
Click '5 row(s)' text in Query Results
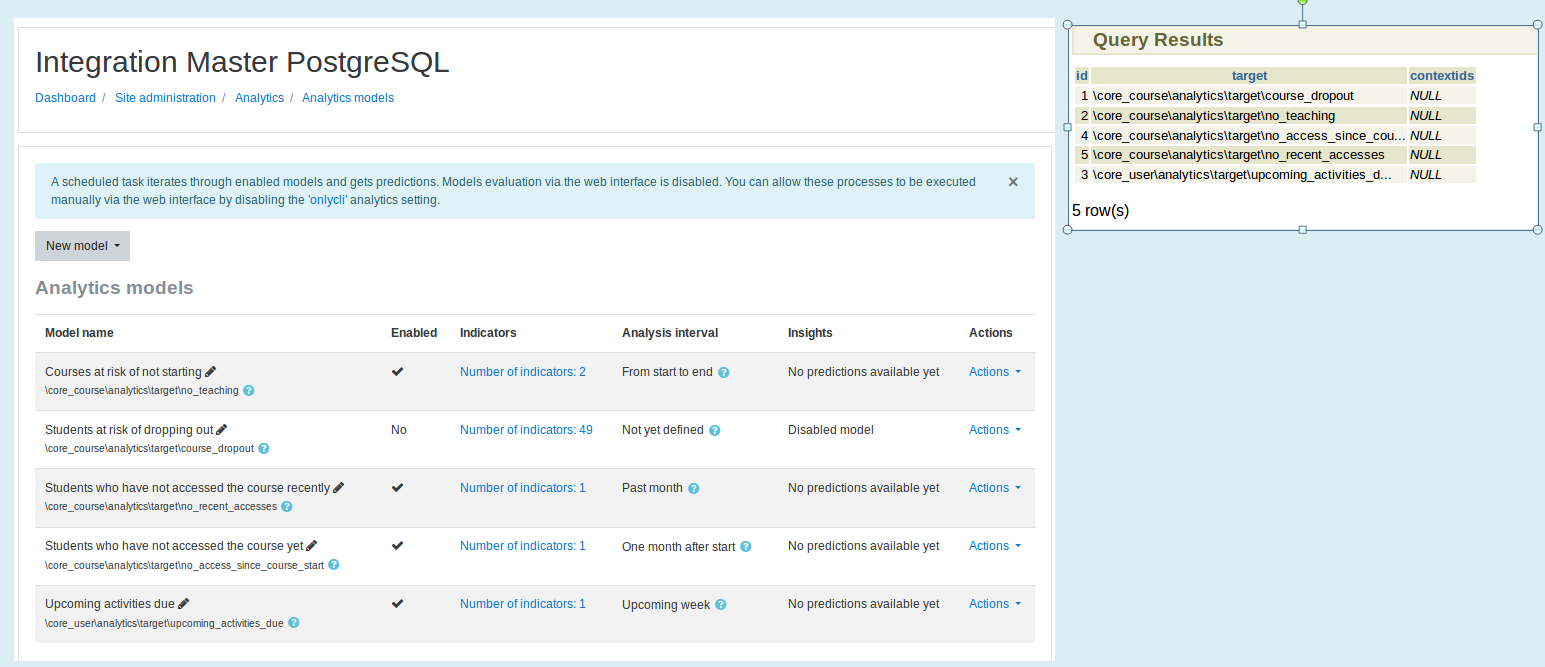tap(1100, 211)
